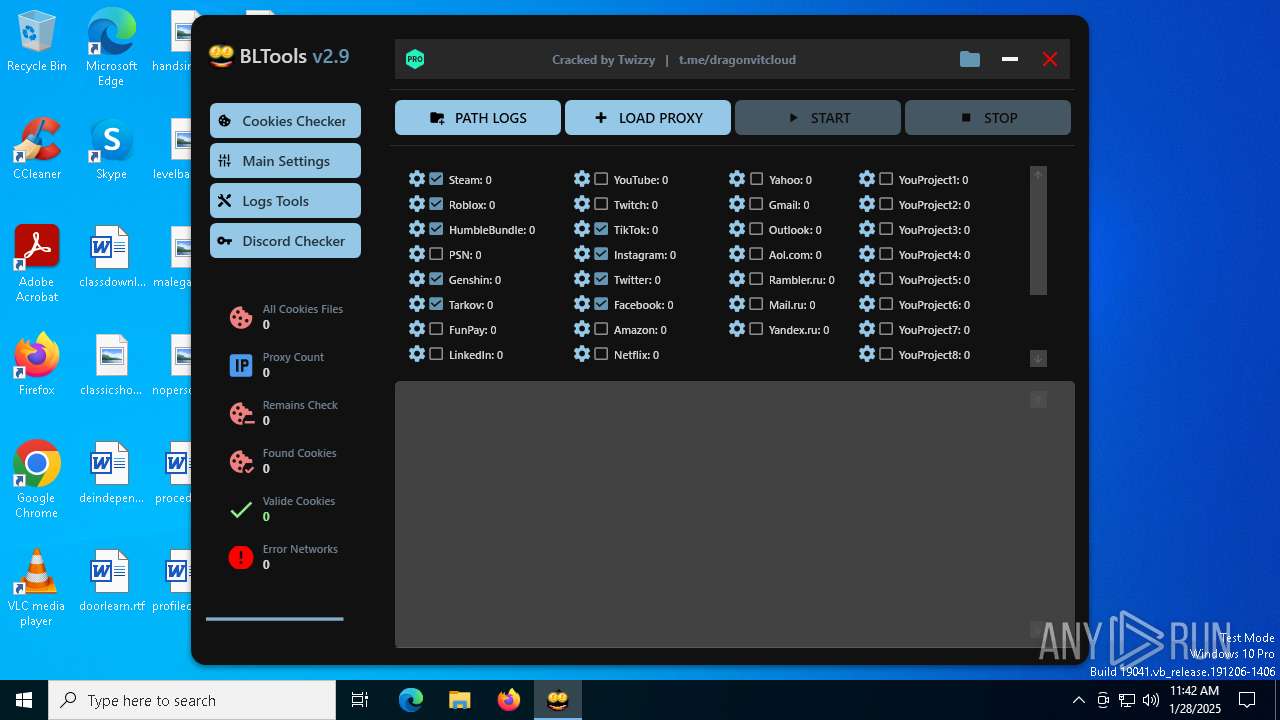Click services list scroll-up arrow
This screenshot has width=1280, height=720.
1038,174
